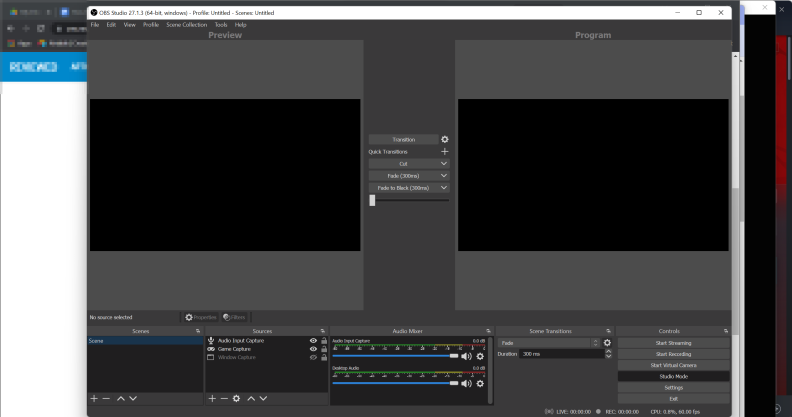Image resolution: width=792 pixels, height=417 pixels.
Task: Mute the Audio Input Capture speaker icon
Action: click(466, 356)
